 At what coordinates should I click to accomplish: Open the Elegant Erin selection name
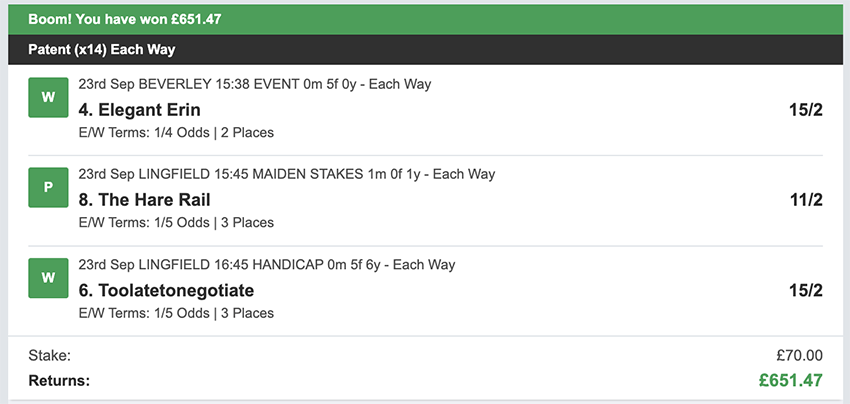click(x=139, y=109)
